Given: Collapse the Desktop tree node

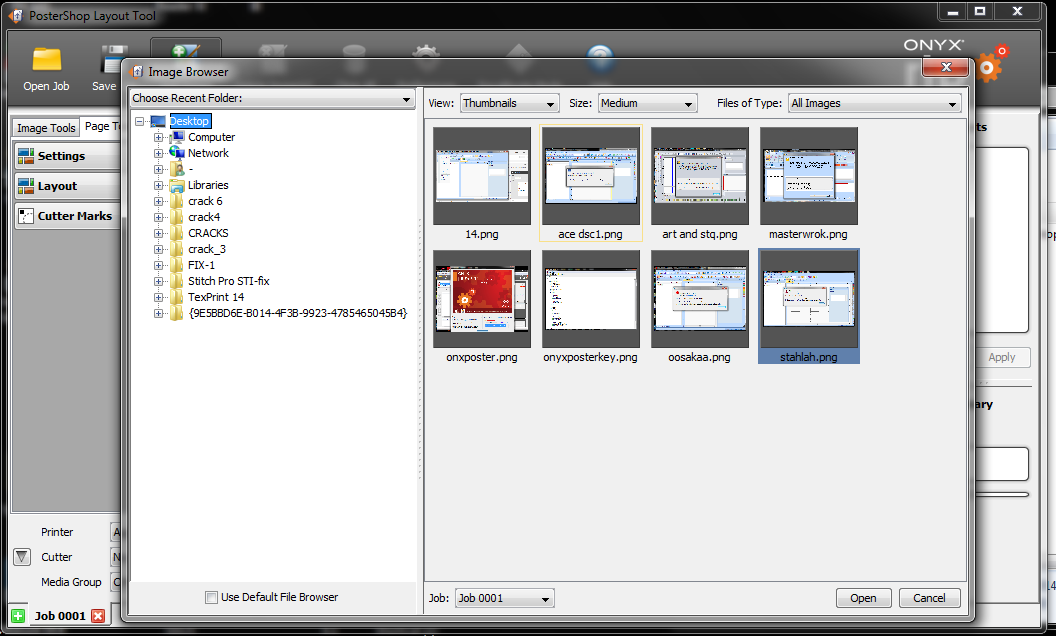Looking at the screenshot, I should tap(139, 121).
